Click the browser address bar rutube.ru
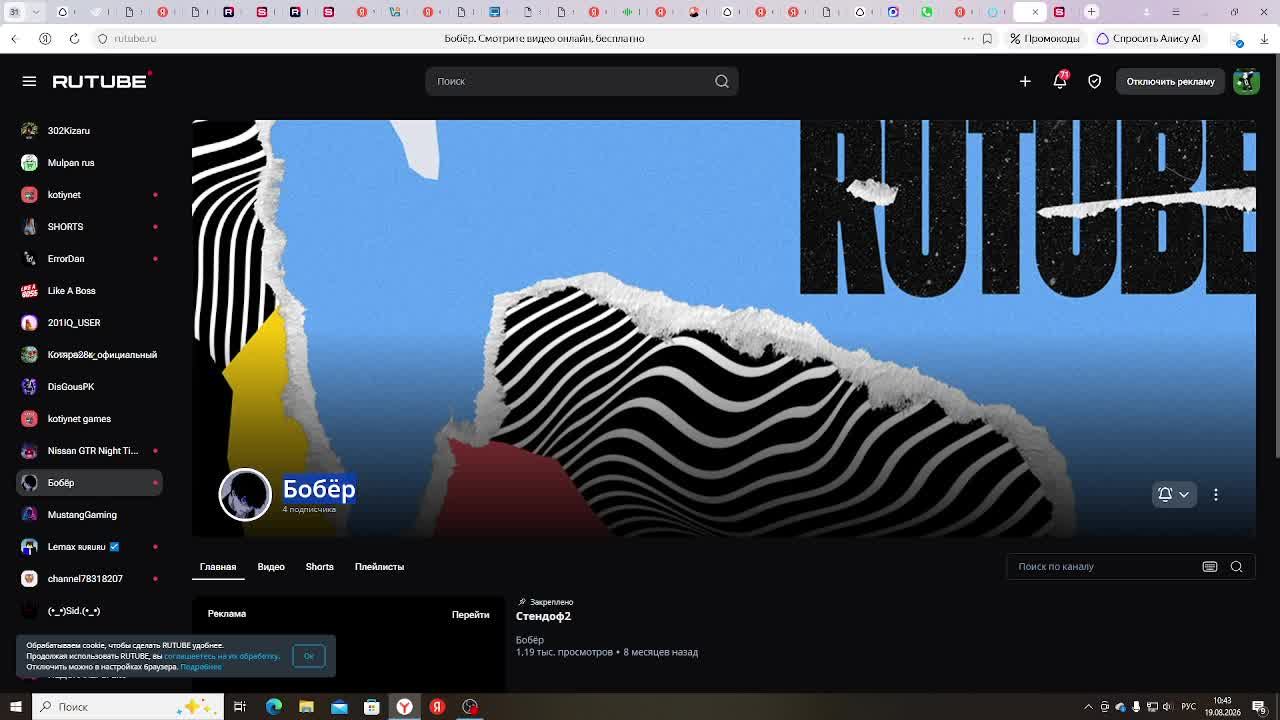This screenshot has width=1280, height=720. tap(135, 38)
